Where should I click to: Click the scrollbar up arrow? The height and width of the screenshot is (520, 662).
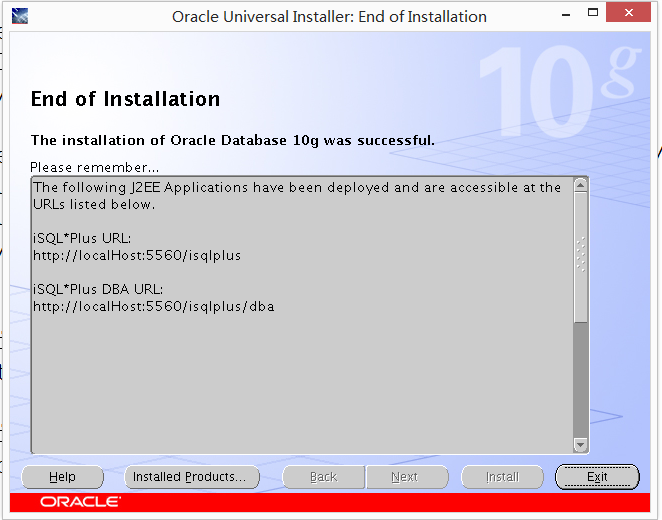click(581, 185)
